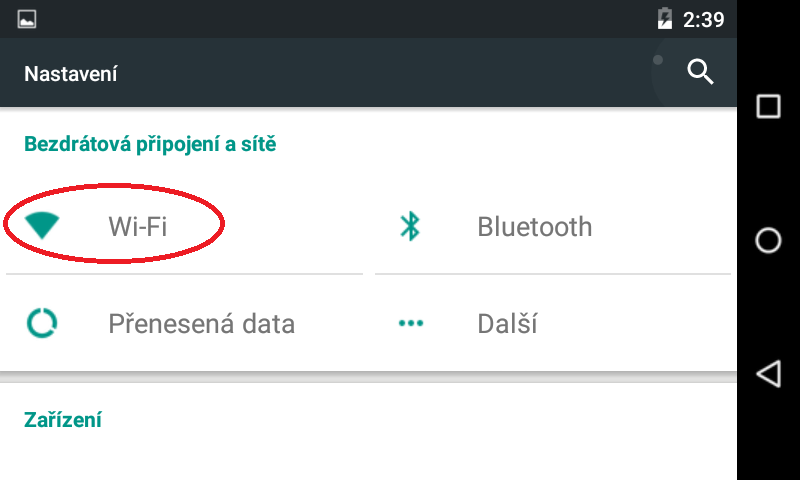This screenshot has width=800, height=480.
Task: Tap the Bluetooth symbol icon
Action: pos(410,226)
